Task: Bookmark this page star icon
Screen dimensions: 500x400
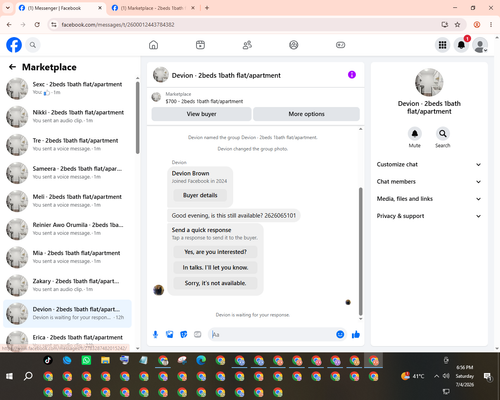Action: pyautogui.click(x=457, y=25)
